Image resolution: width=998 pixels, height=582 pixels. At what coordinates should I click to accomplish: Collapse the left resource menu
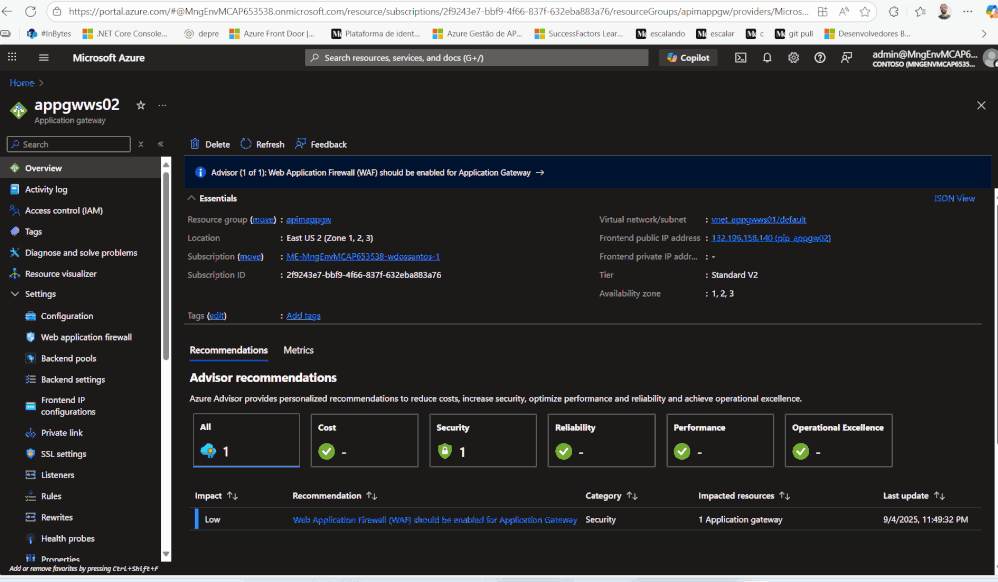click(x=160, y=144)
